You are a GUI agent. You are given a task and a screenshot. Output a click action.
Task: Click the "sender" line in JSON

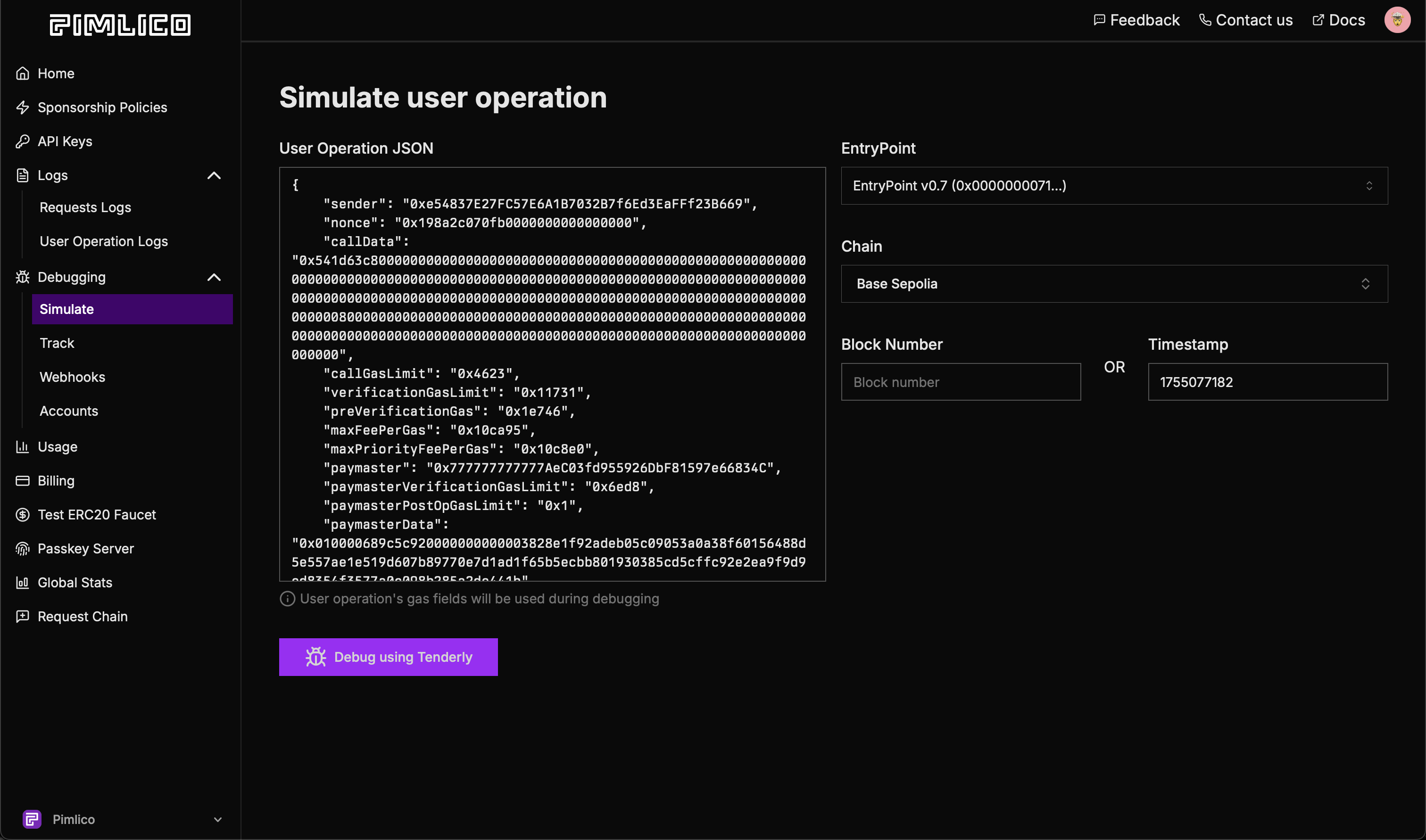(540, 204)
